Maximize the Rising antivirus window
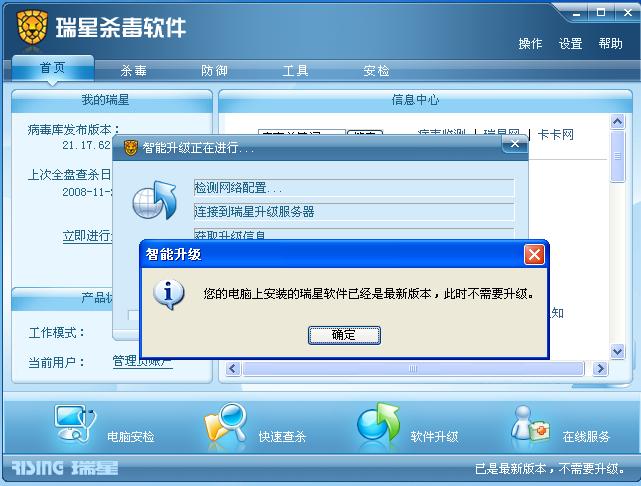641x486 pixels. tap(601, 13)
